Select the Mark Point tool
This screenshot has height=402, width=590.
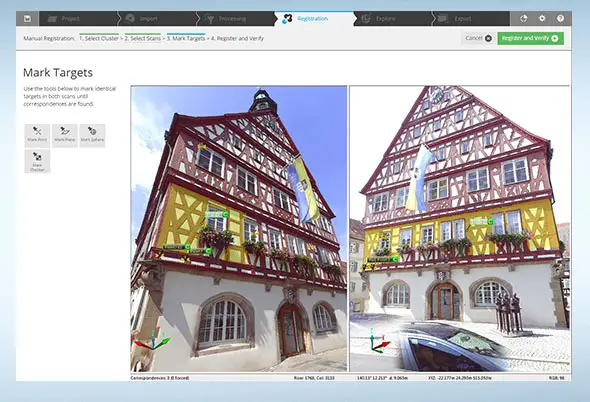[37, 135]
